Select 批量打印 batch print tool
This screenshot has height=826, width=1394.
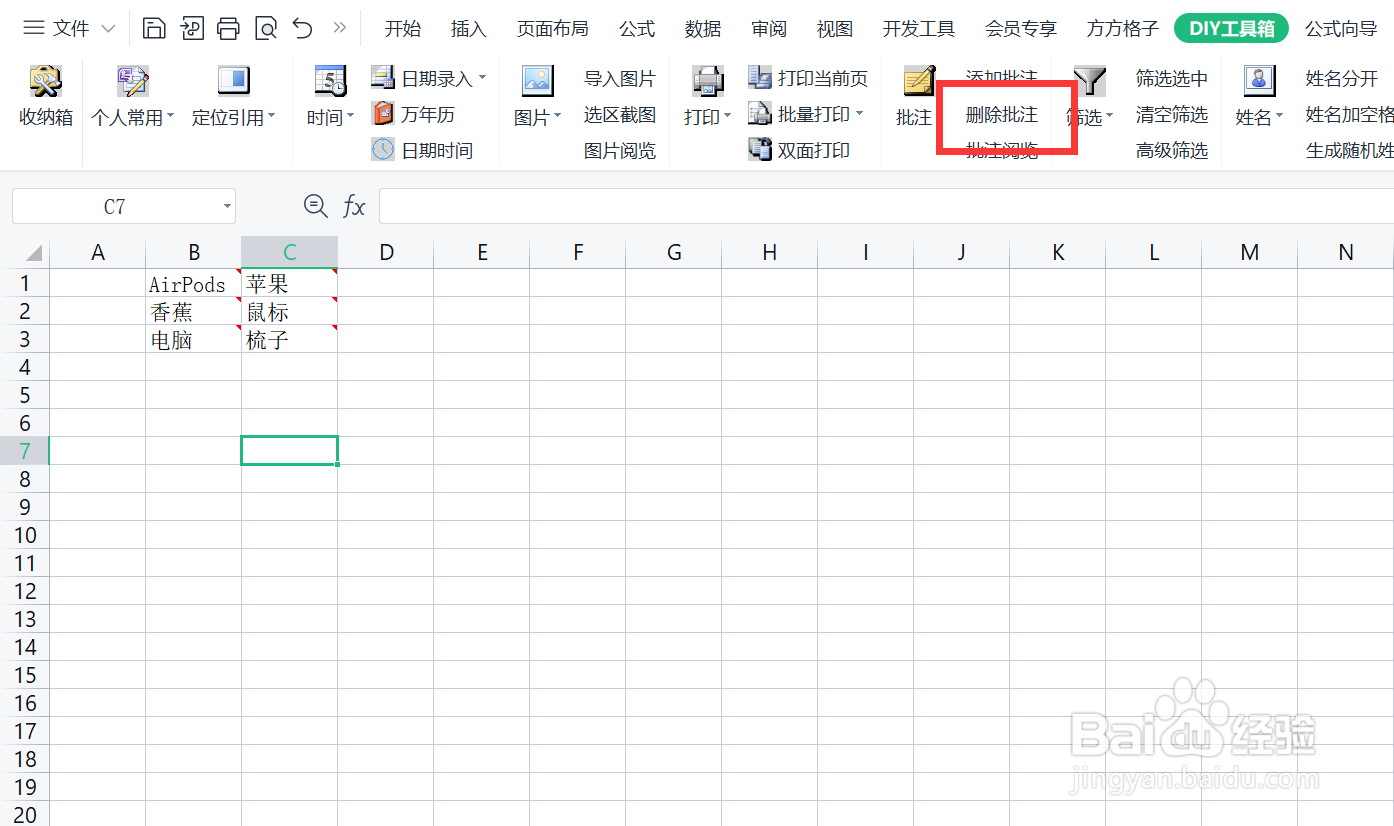click(x=806, y=114)
